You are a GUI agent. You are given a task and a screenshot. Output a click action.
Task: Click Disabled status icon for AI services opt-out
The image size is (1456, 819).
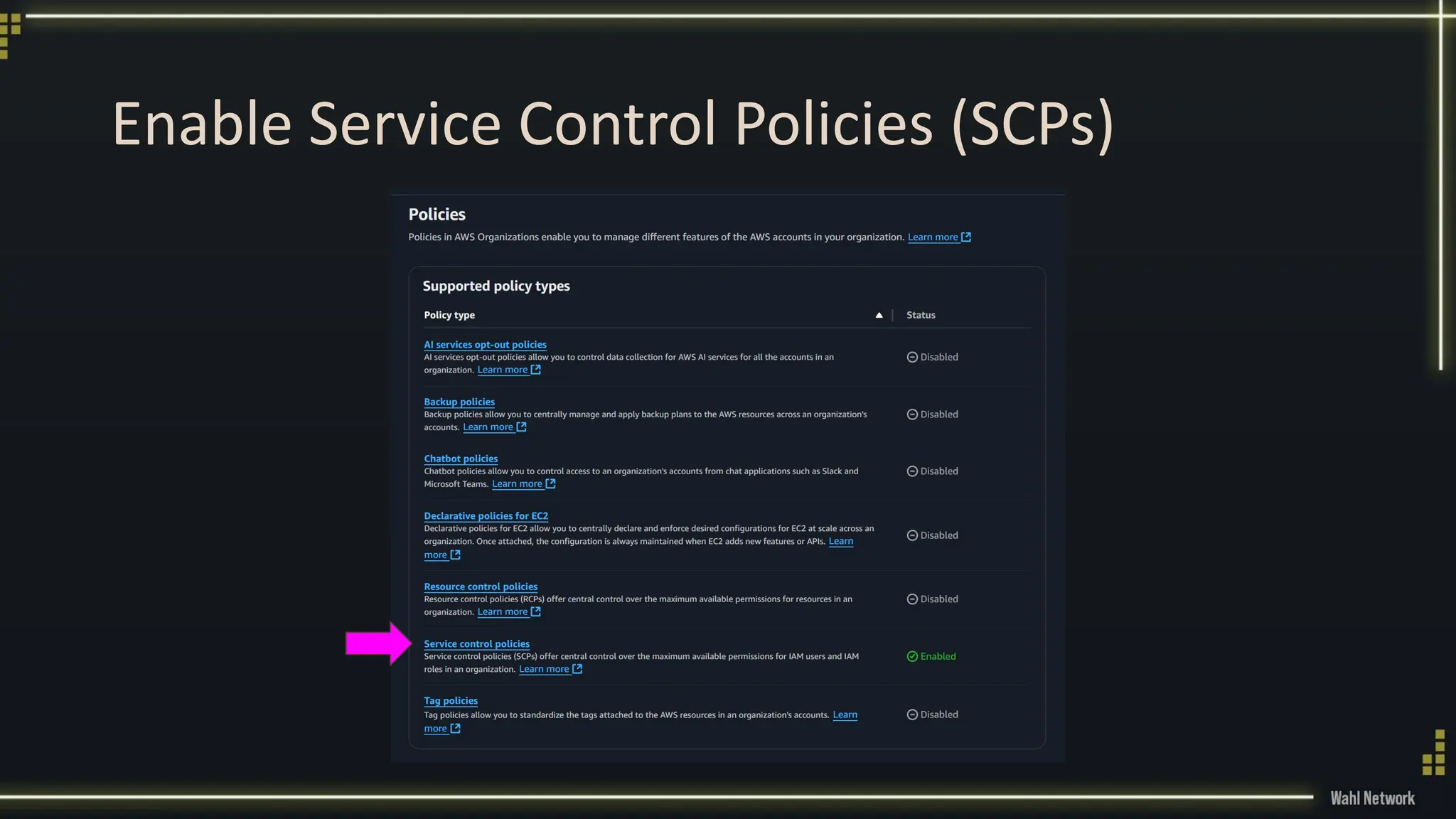tap(912, 357)
